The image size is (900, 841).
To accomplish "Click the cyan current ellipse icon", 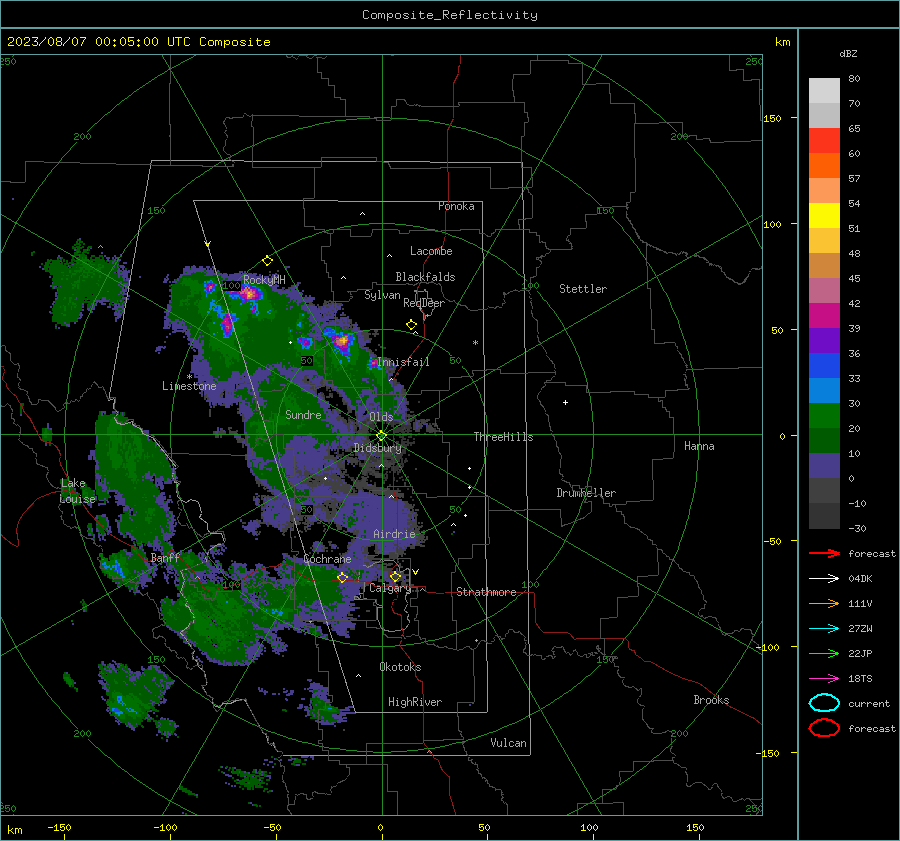I will tap(824, 703).
